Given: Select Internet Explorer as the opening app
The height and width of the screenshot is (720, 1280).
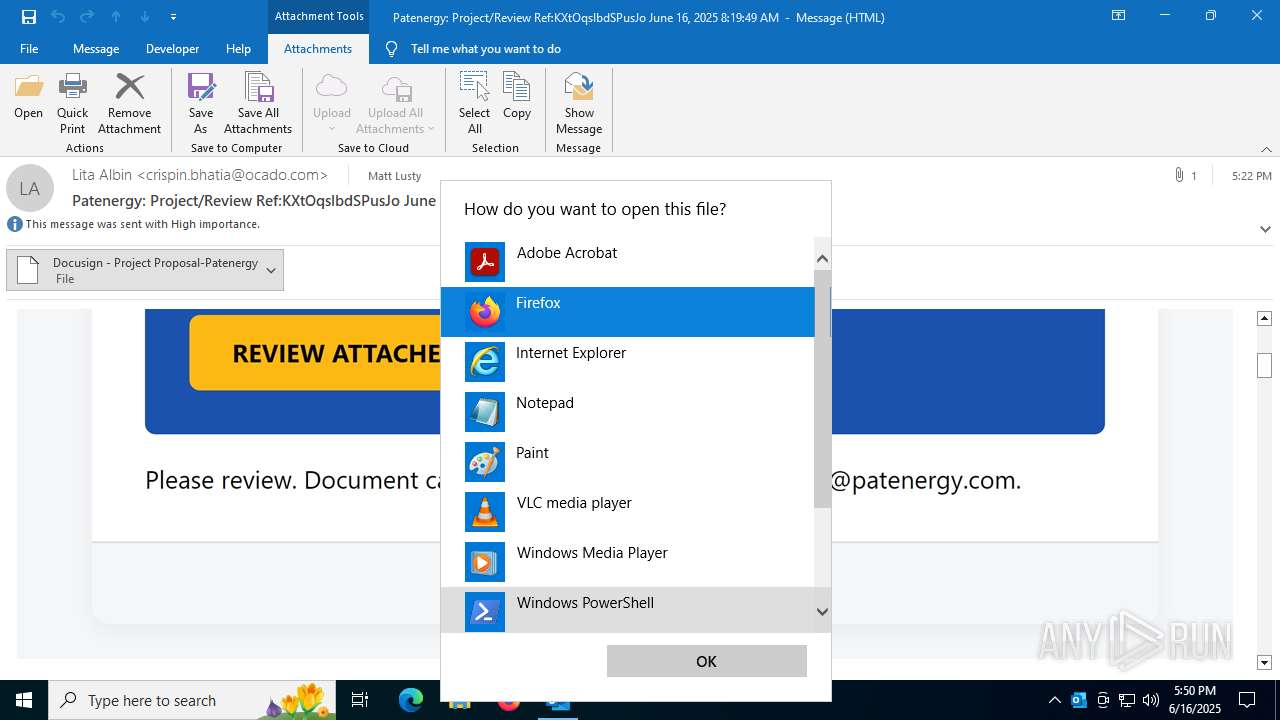Looking at the screenshot, I should [x=628, y=362].
